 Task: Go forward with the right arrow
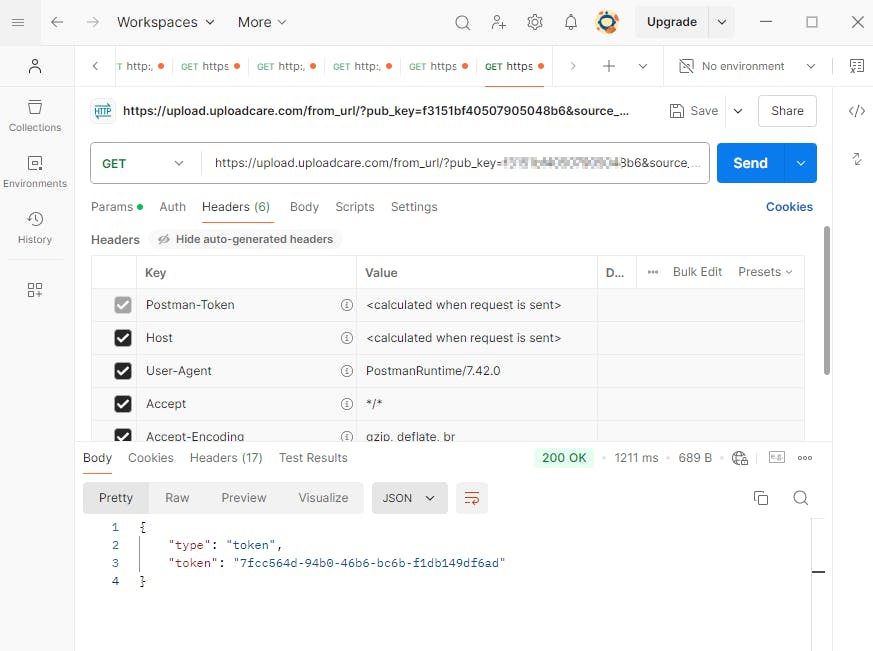click(93, 22)
